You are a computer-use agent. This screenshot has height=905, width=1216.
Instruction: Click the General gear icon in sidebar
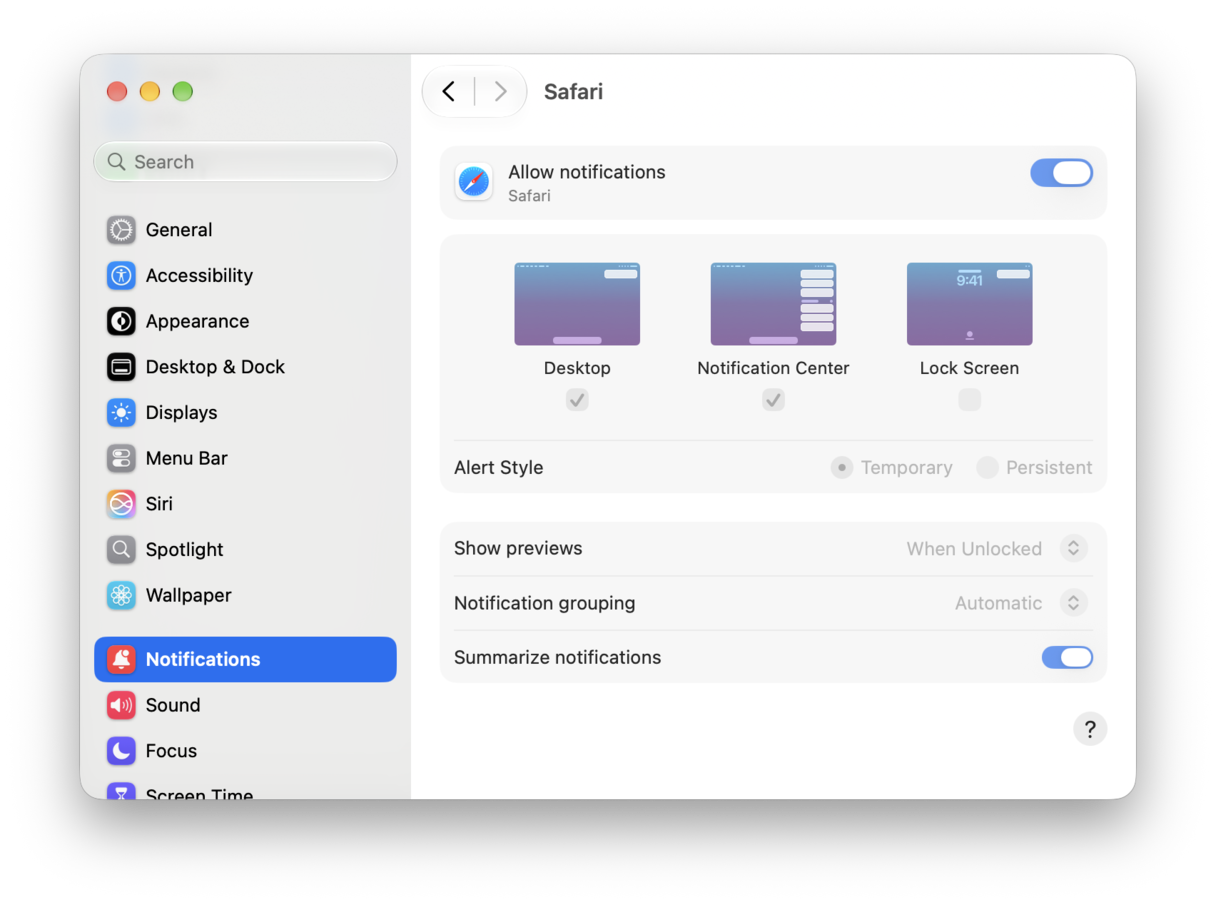[121, 230]
